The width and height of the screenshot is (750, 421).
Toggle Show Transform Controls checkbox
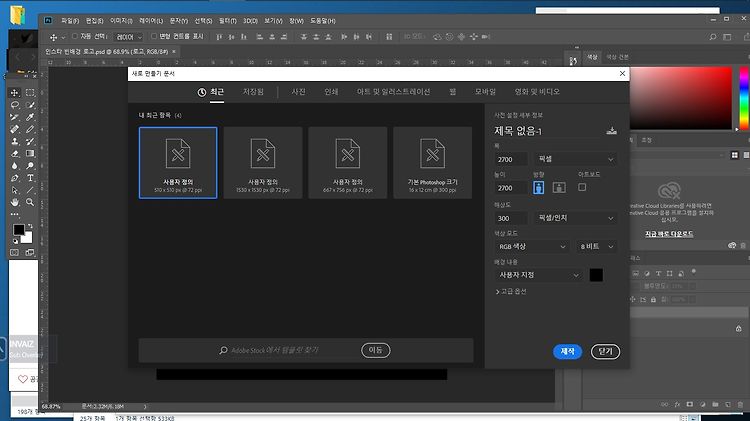click(x=154, y=36)
